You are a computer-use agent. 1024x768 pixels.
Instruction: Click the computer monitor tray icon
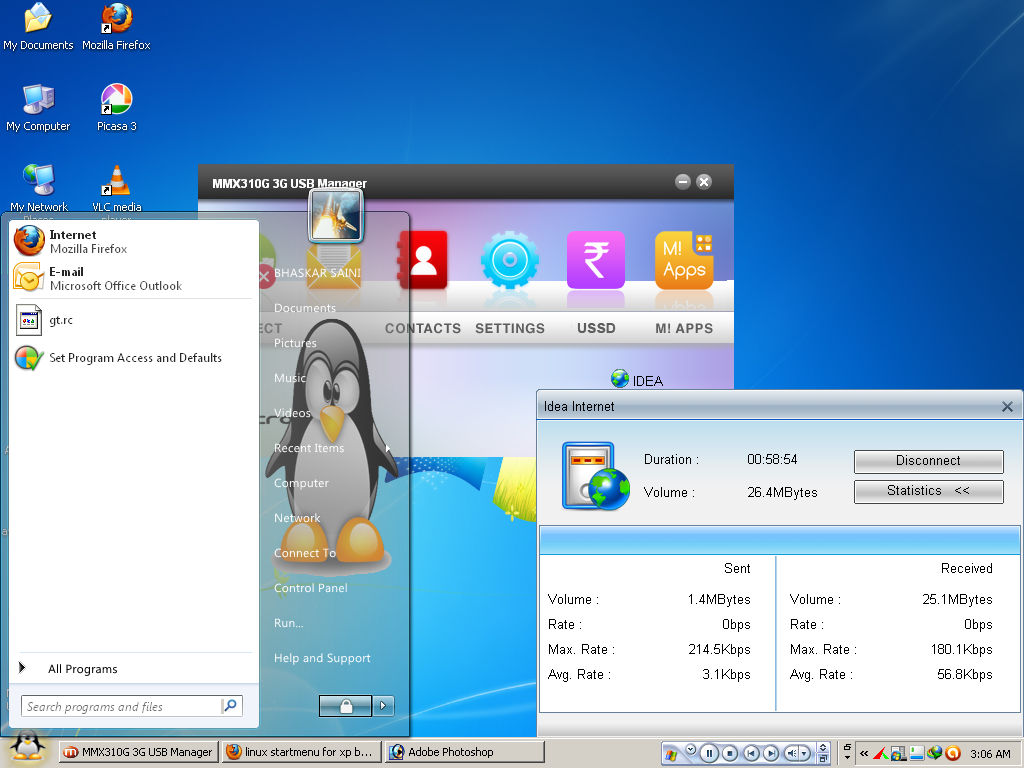898,754
